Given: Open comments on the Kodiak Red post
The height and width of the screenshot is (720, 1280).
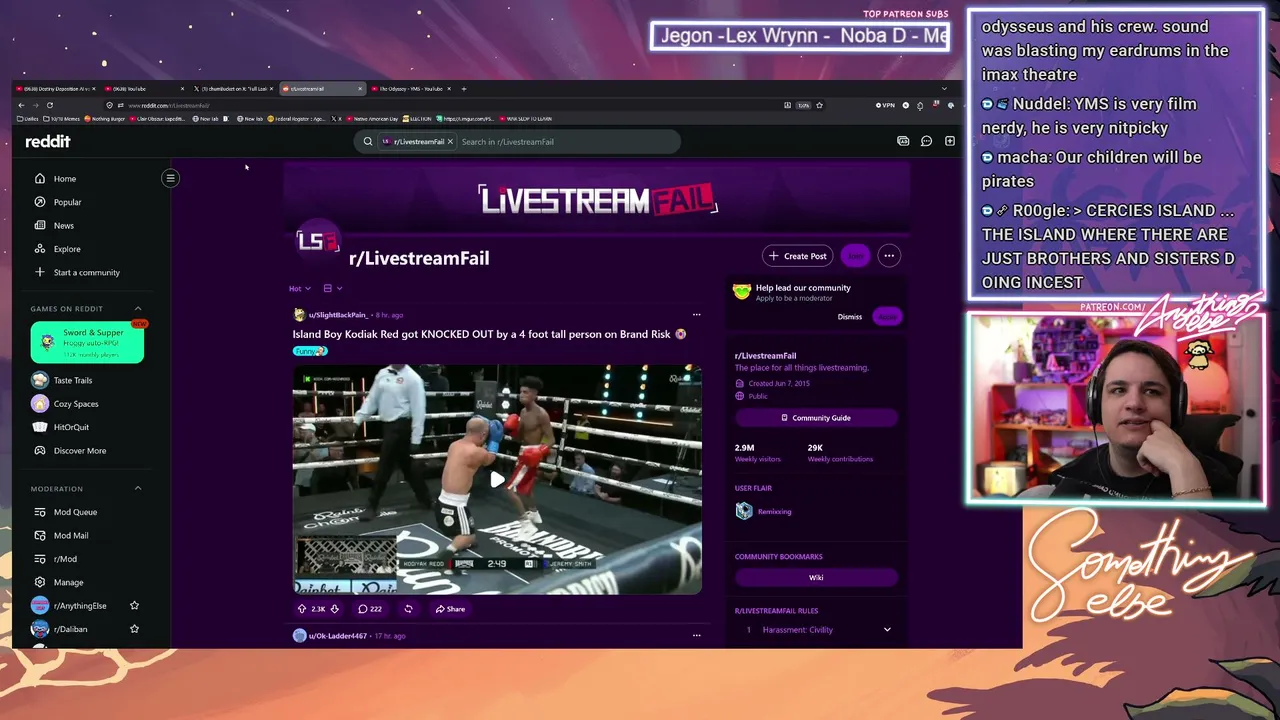Looking at the screenshot, I should pos(370,609).
